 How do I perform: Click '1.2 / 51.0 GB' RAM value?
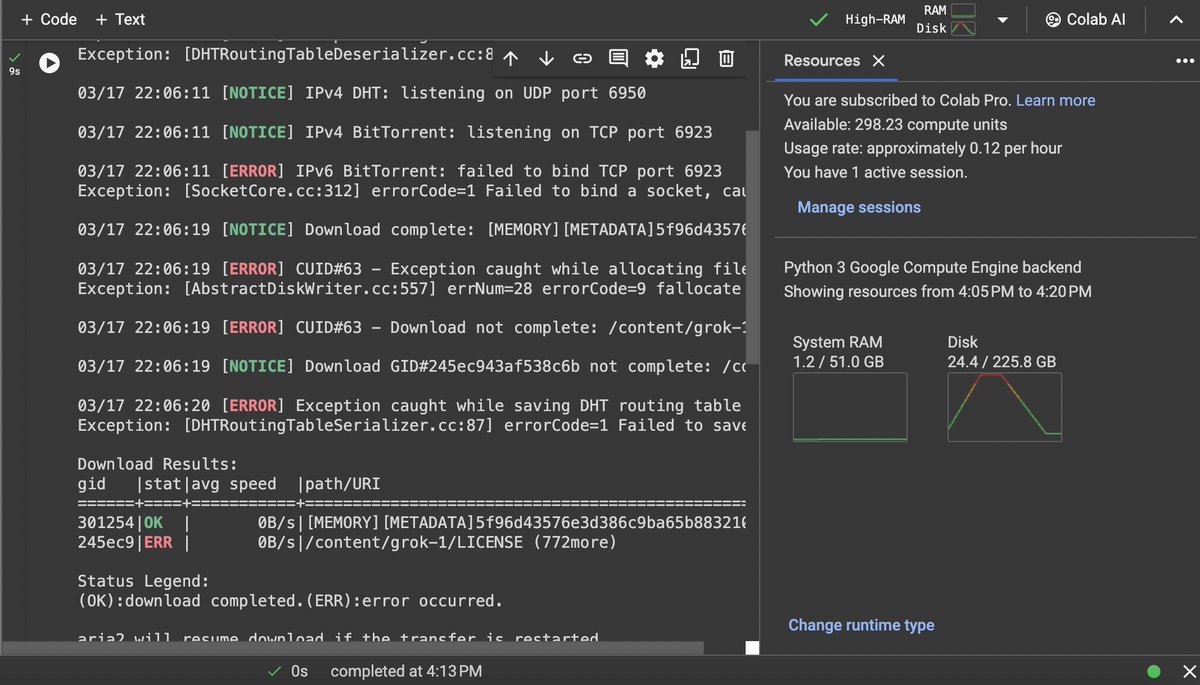(x=838, y=361)
